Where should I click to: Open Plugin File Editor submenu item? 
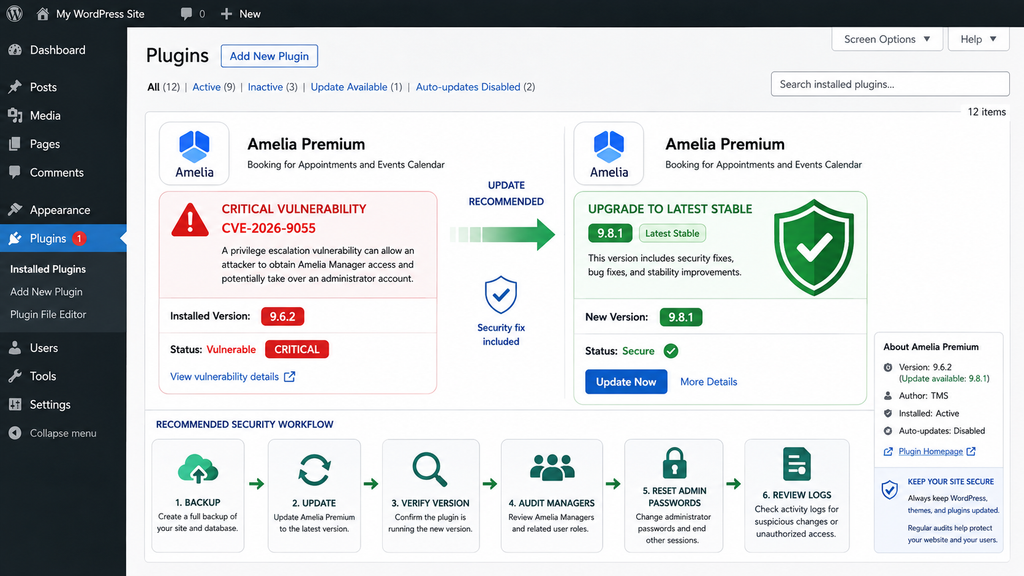(x=48, y=314)
